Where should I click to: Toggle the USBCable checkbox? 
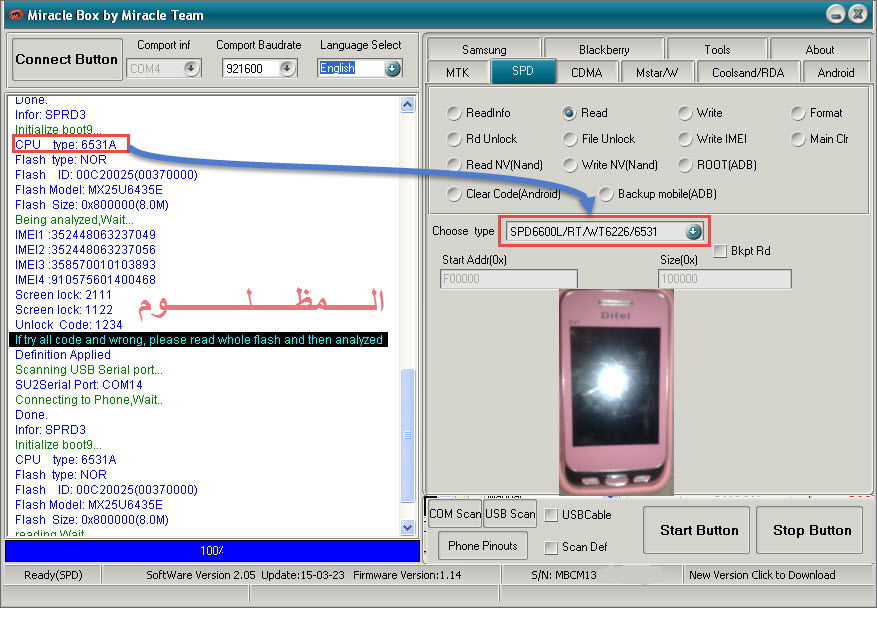[x=551, y=515]
